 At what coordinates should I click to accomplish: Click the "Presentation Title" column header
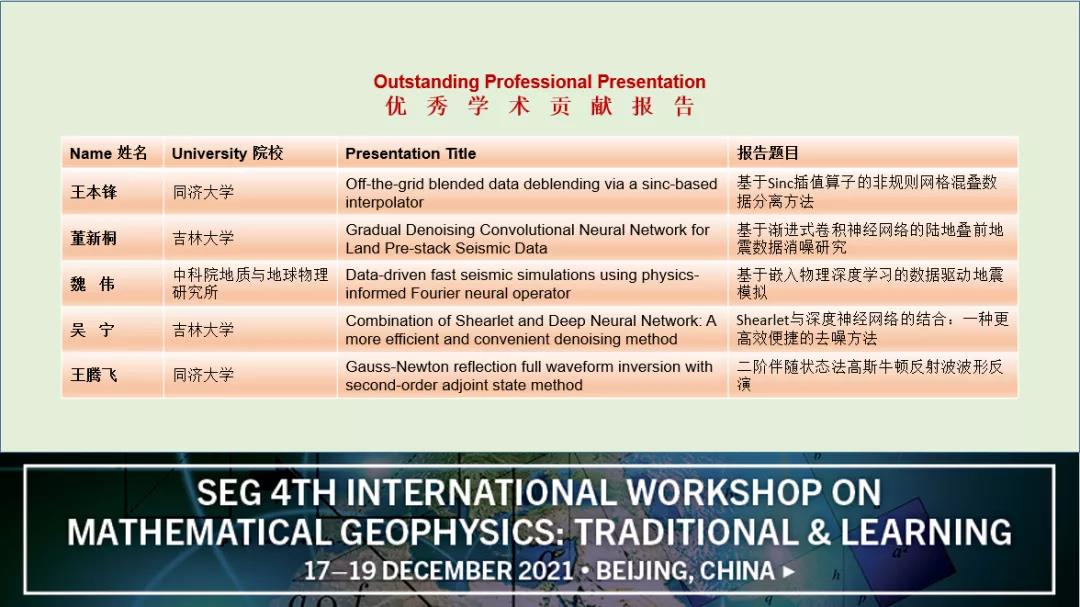point(410,153)
